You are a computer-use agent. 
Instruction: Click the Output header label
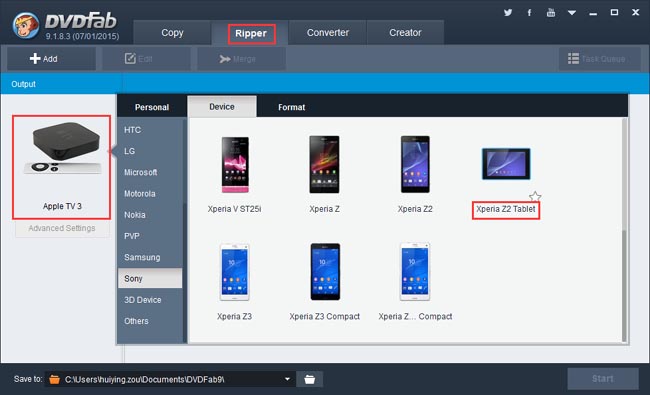(23, 84)
